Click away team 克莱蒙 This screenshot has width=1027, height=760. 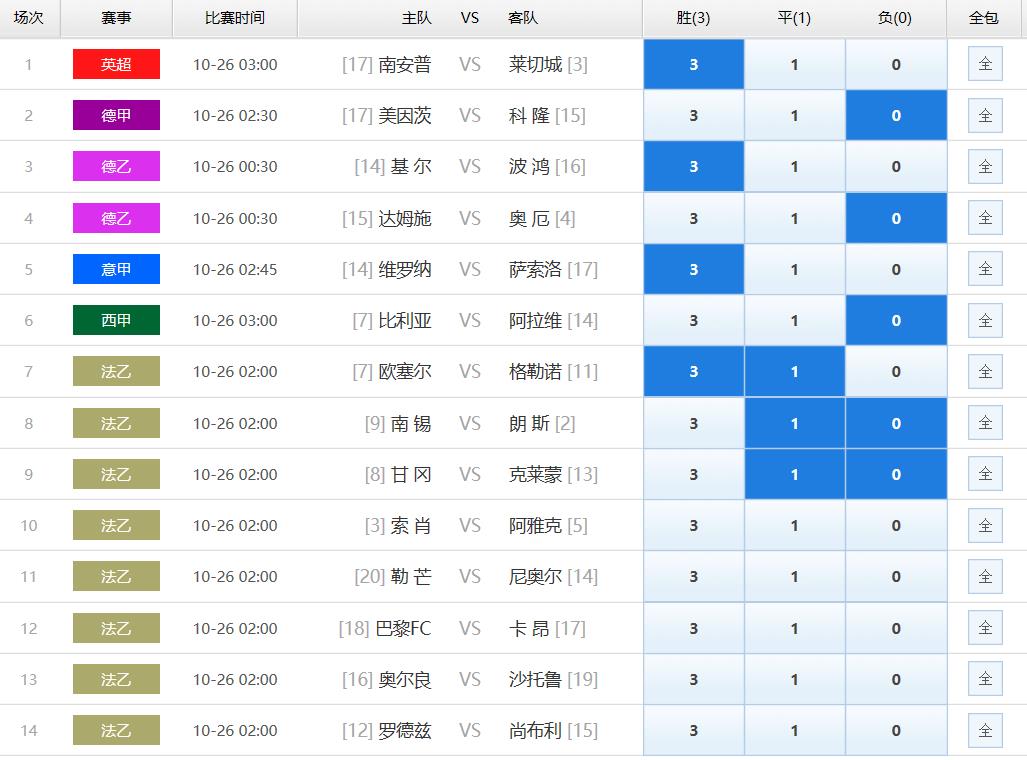[x=535, y=474]
